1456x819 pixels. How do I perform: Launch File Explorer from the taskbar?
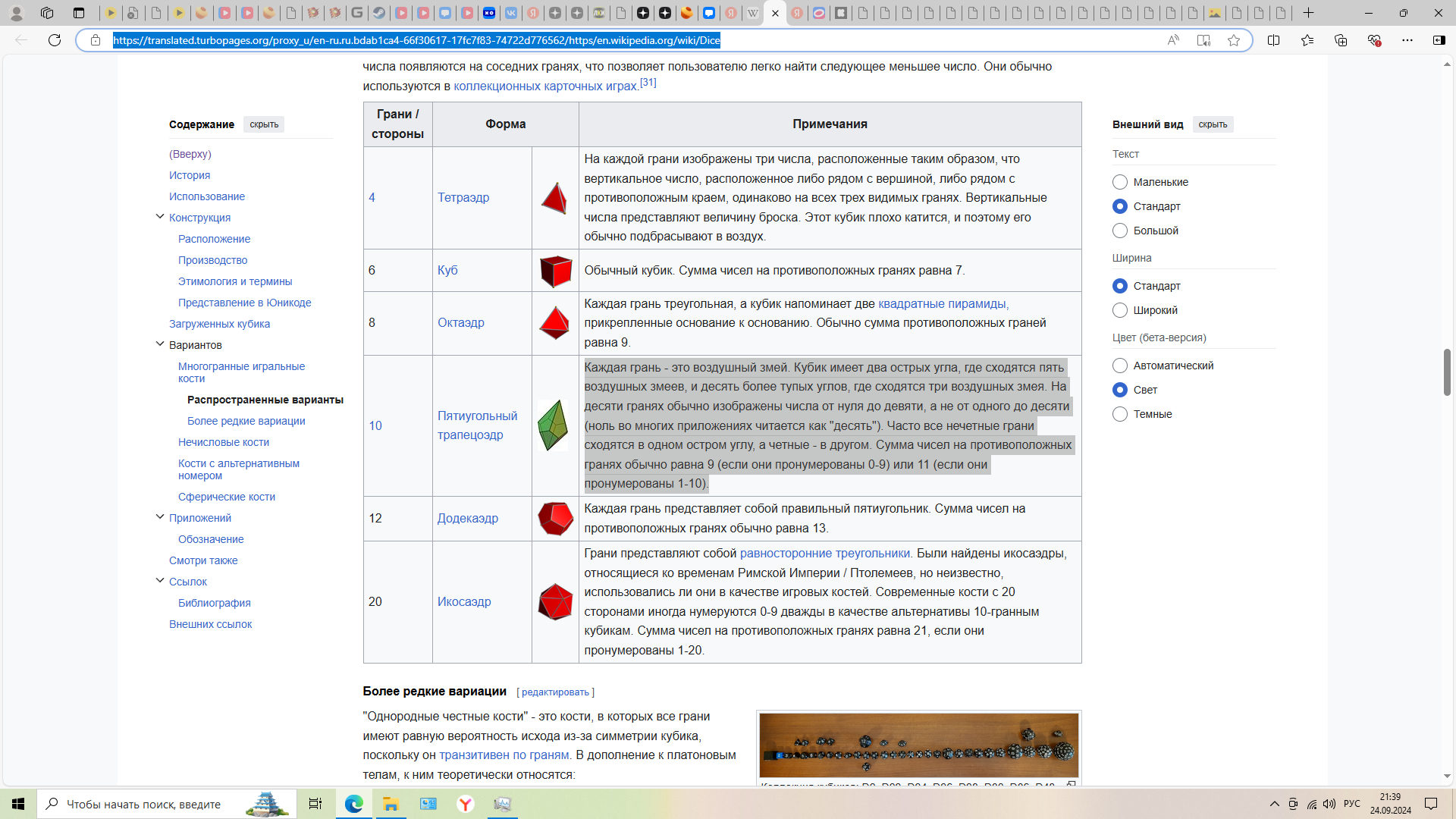(391, 804)
